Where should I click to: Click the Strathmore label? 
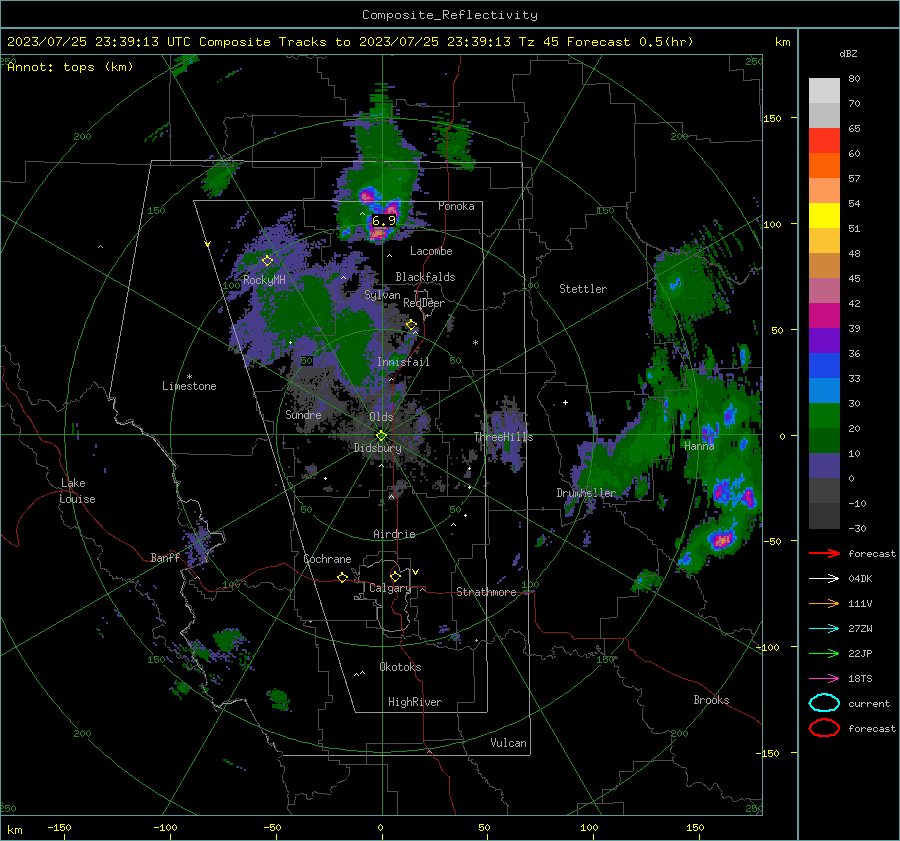486,592
